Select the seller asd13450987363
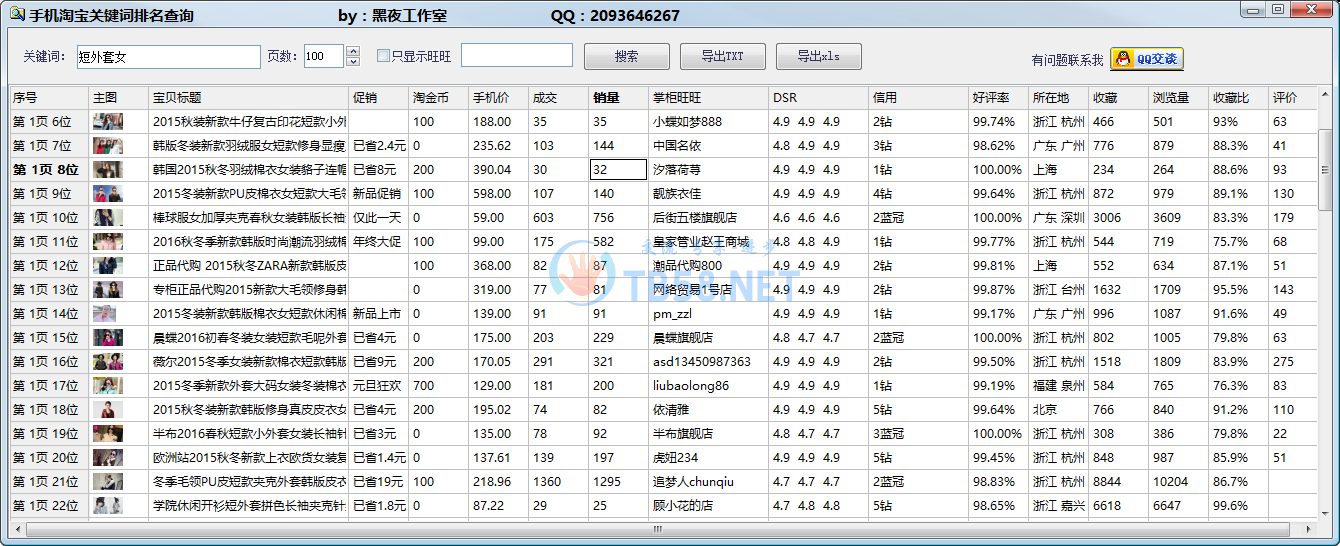Image resolution: width=1340 pixels, height=546 pixels. click(702, 362)
